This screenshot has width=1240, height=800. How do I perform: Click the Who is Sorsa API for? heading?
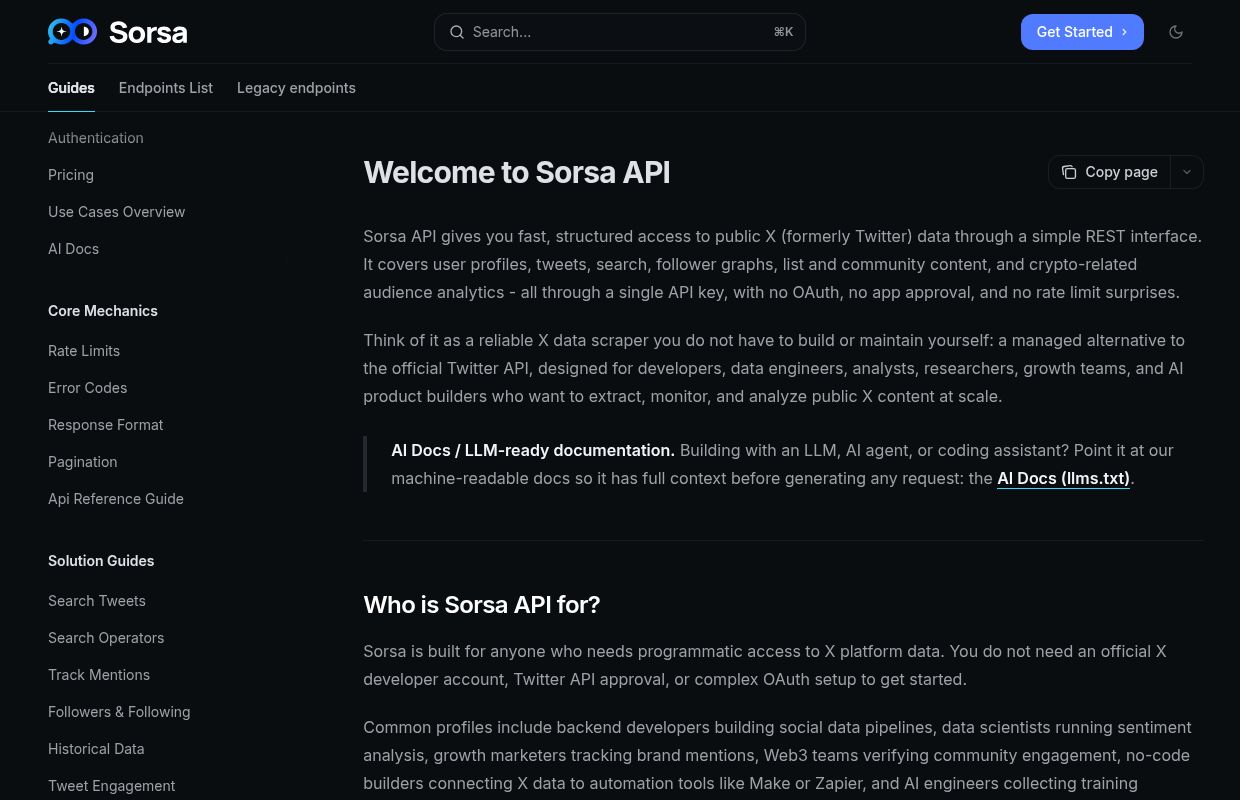pyautogui.click(x=482, y=605)
